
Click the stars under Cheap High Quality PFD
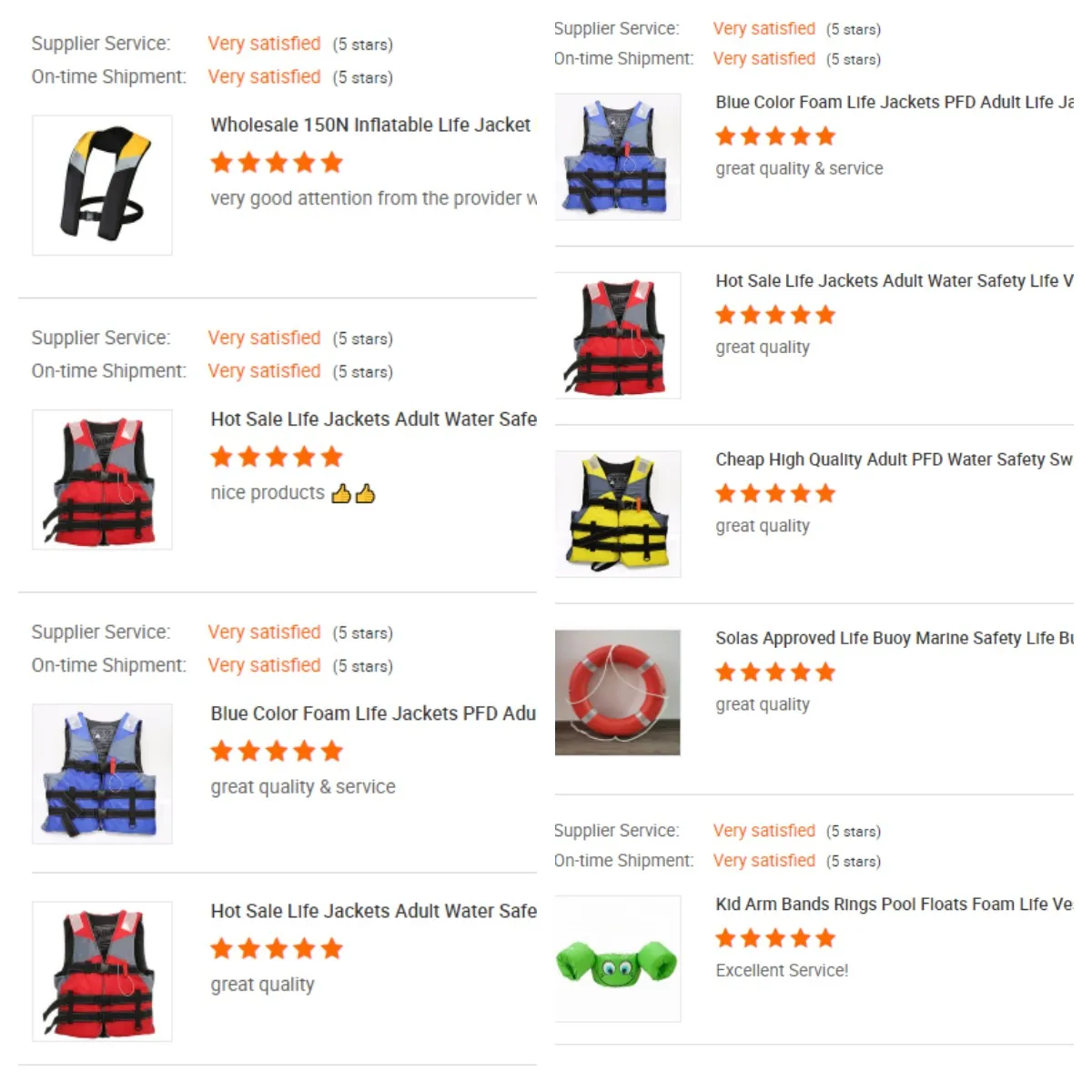click(775, 494)
